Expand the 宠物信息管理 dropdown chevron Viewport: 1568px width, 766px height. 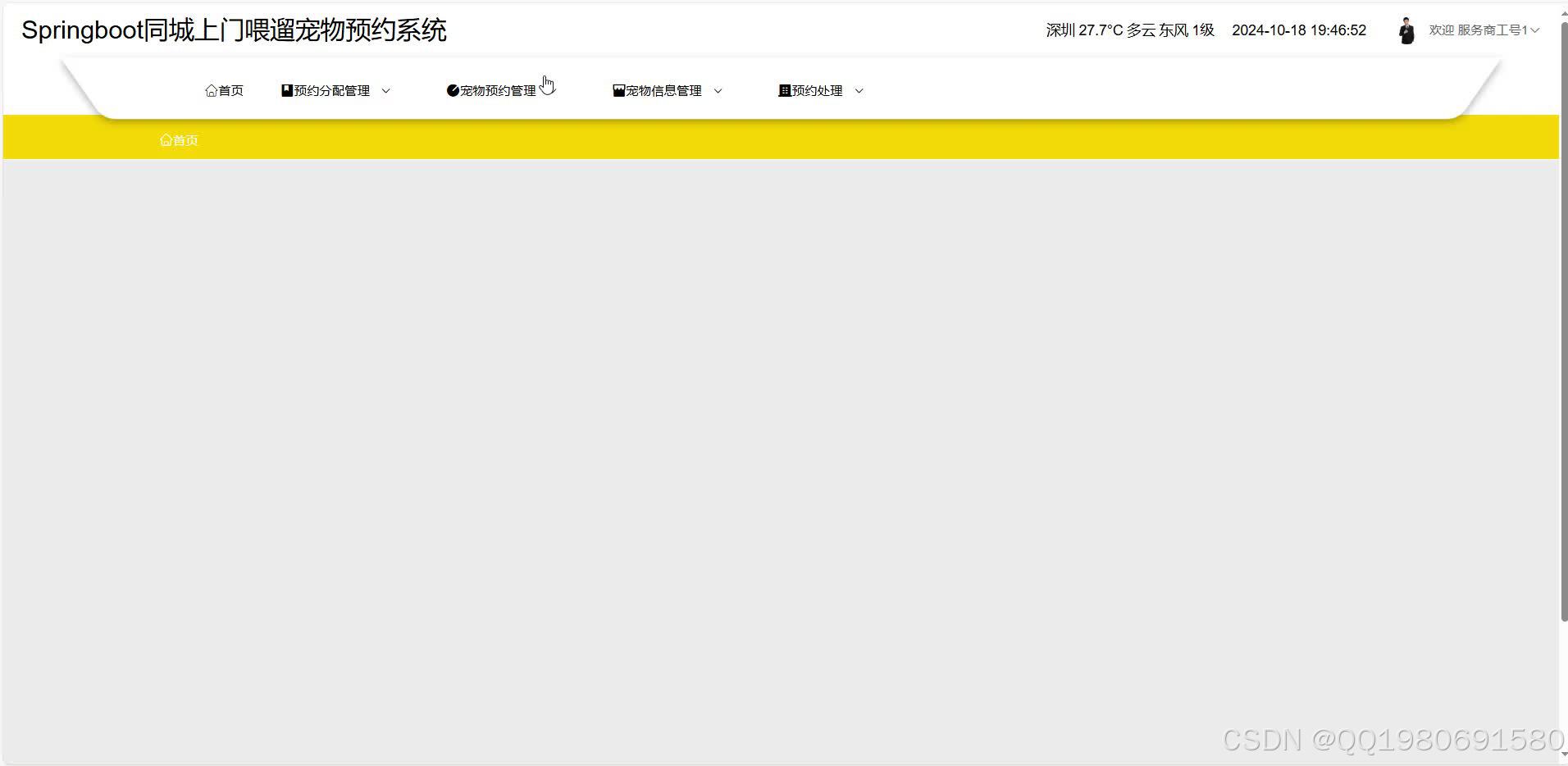(718, 91)
